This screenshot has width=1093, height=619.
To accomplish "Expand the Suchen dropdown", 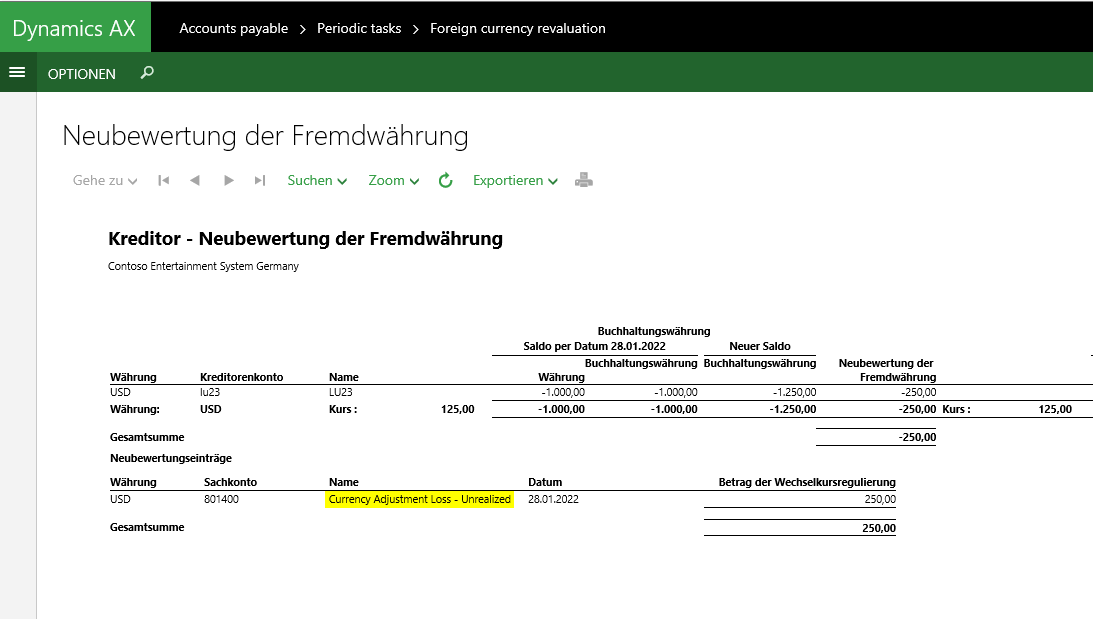I will pyautogui.click(x=317, y=181).
